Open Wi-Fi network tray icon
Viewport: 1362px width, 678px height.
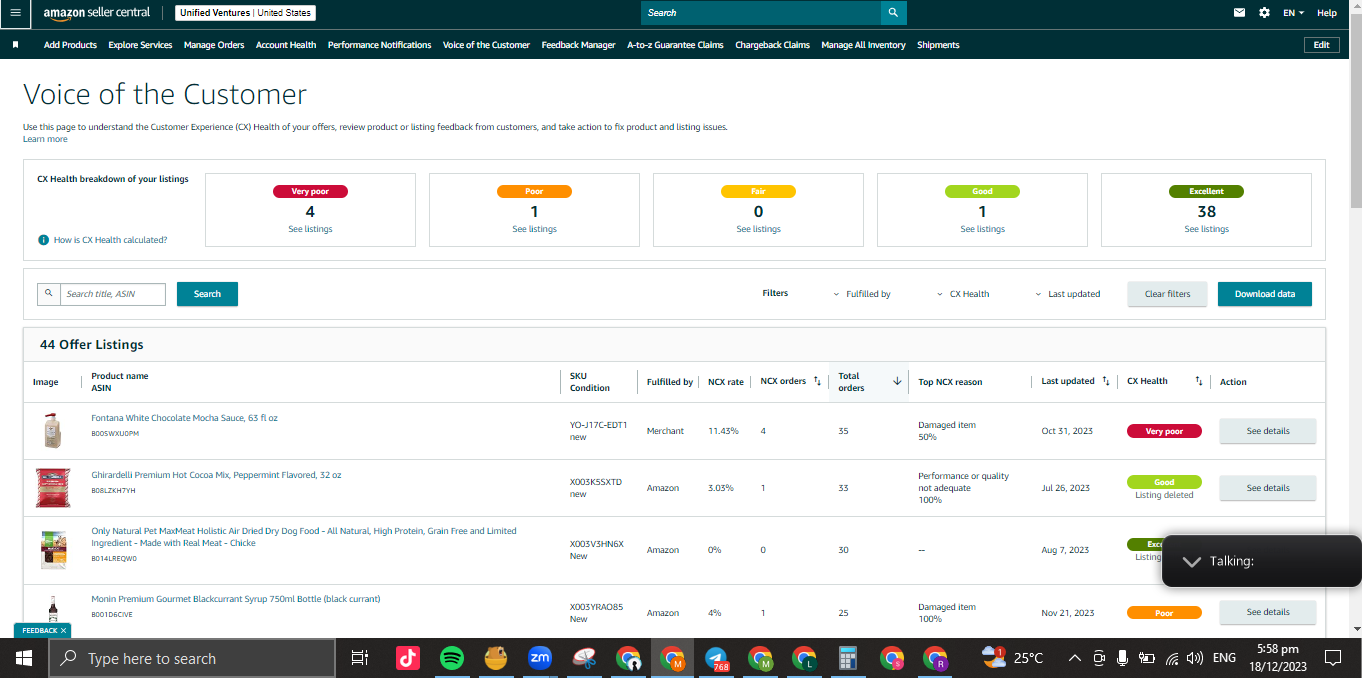[x=1171, y=658]
